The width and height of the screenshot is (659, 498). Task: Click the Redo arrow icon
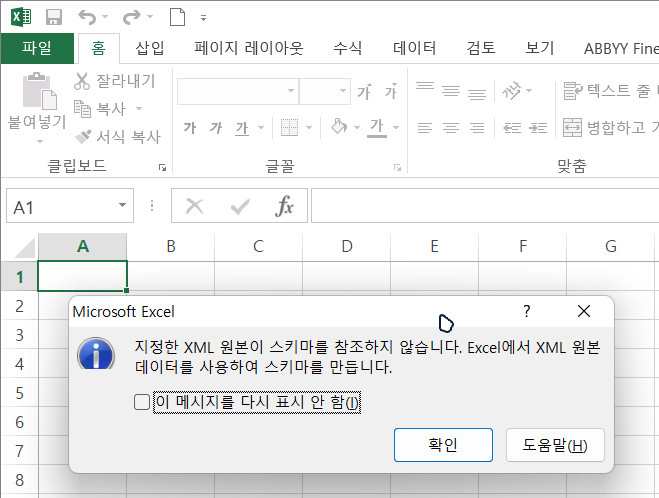[x=132, y=17]
